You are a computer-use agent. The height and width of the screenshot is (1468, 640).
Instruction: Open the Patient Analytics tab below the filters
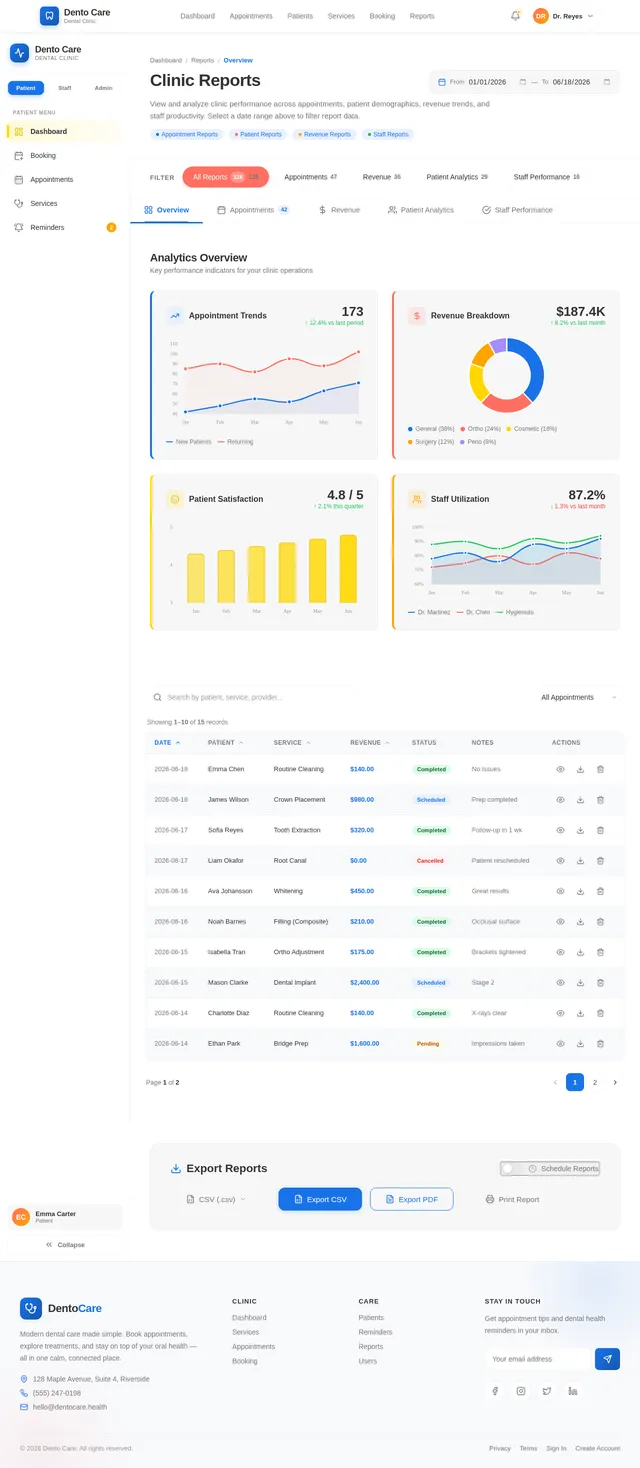click(x=421, y=210)
